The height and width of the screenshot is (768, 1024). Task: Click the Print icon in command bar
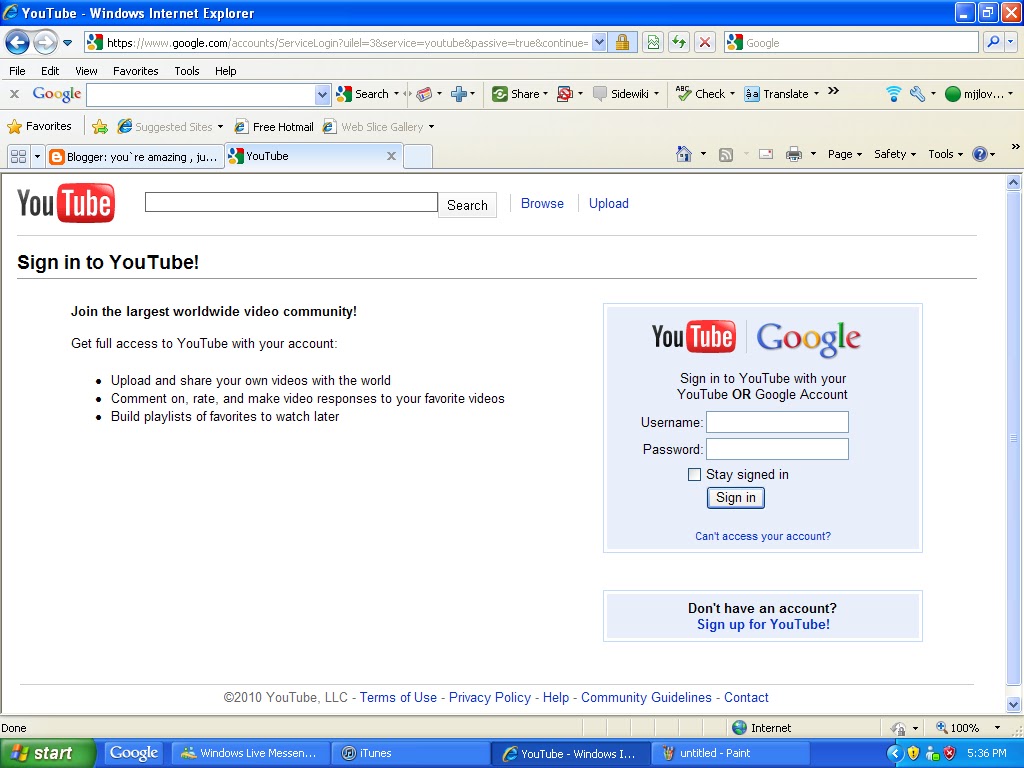click(x=793, y=154)
